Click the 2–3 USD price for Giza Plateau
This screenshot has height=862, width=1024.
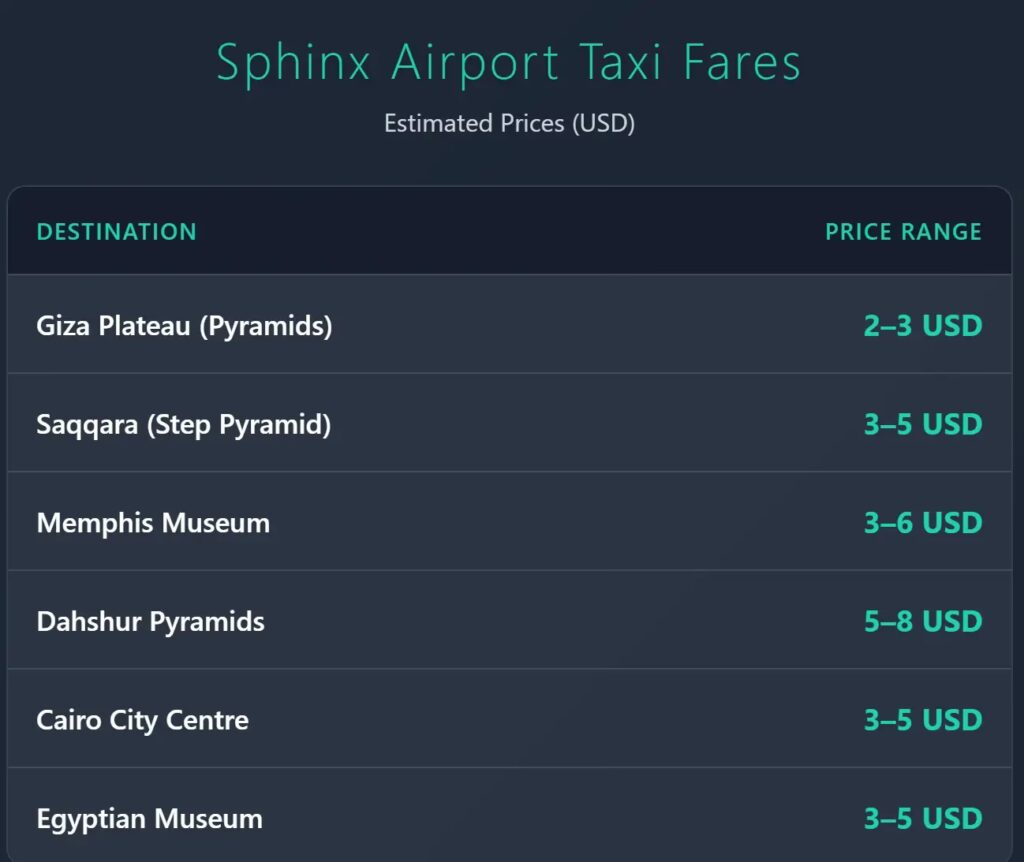pyautogui.click(x=922, y=326)
